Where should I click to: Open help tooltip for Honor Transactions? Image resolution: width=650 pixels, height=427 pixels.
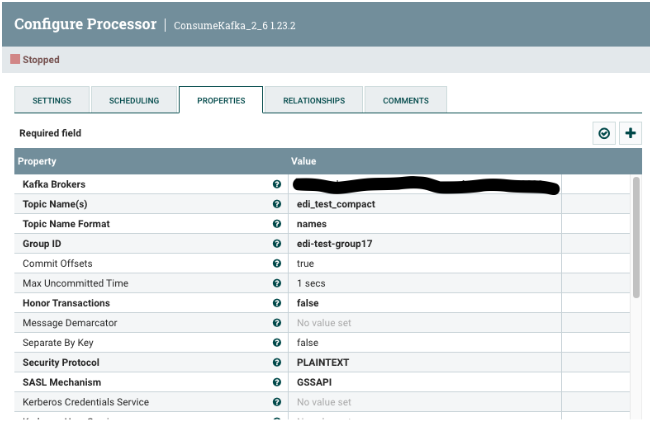pos(277,303)
